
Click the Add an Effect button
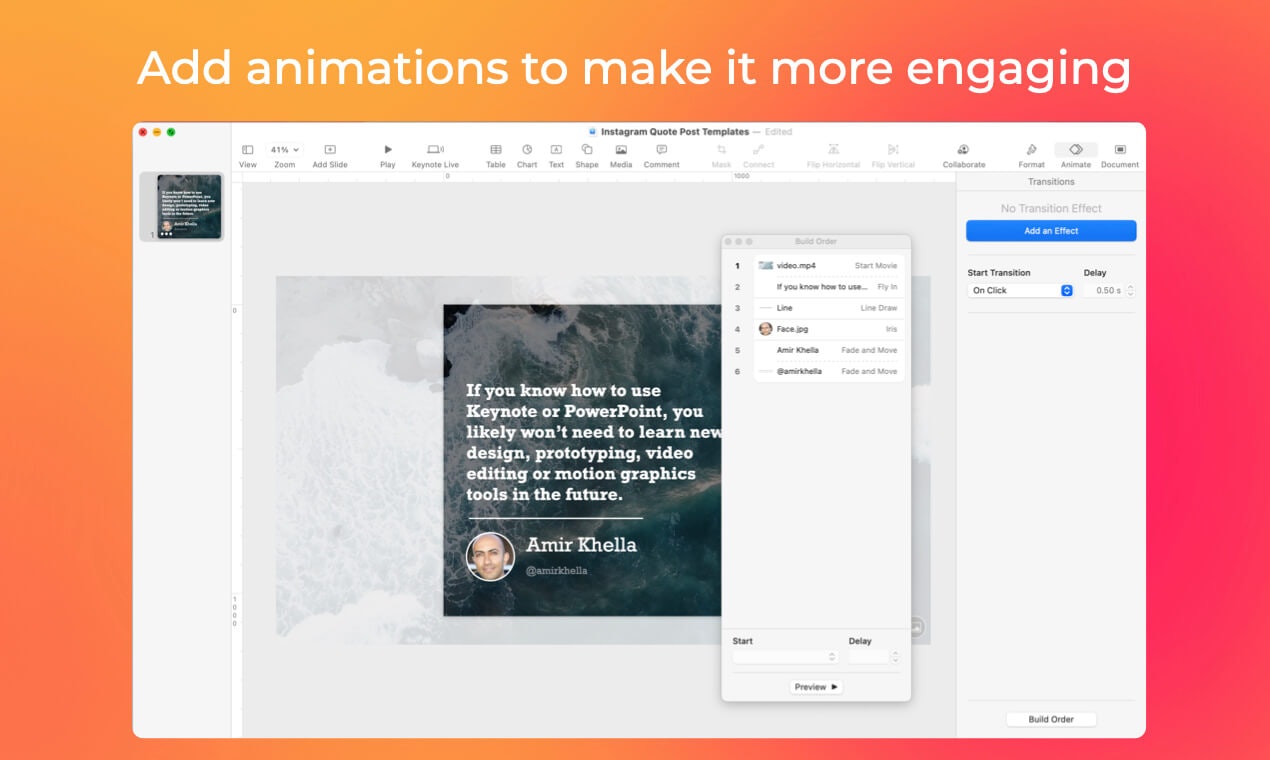(1051, 231)
